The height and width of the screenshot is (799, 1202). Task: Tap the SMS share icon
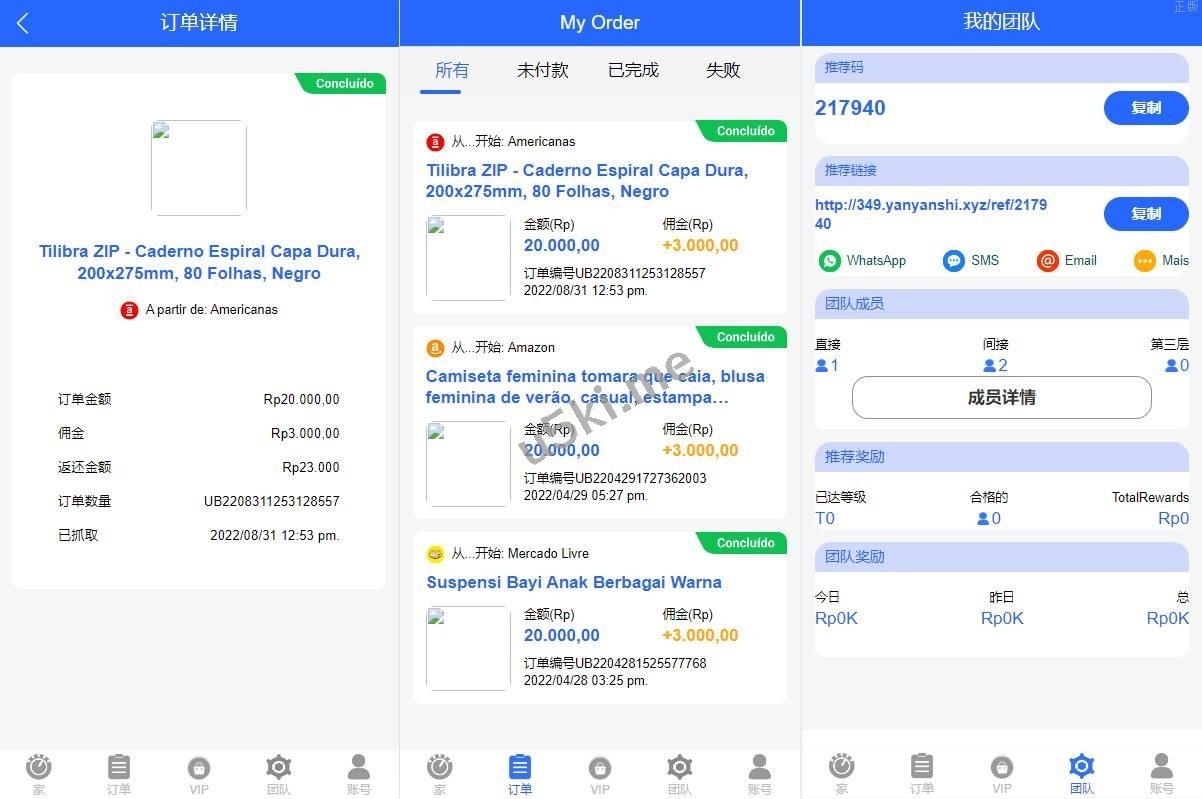pos(954,261)
